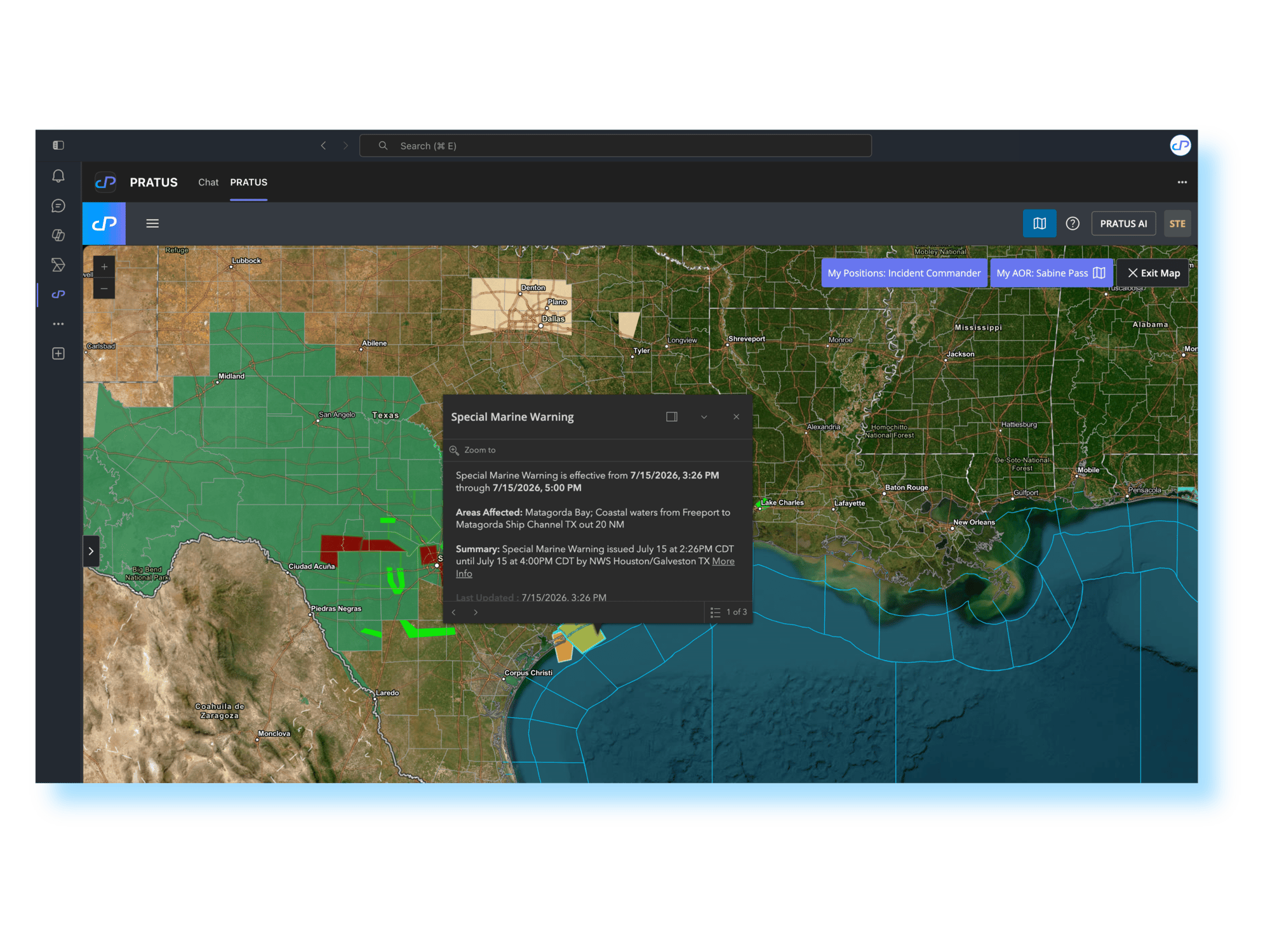Viewport: 1270px width, 952px height.
Task: Open the Chat icon in sidebar
Action: click(58, 206)
